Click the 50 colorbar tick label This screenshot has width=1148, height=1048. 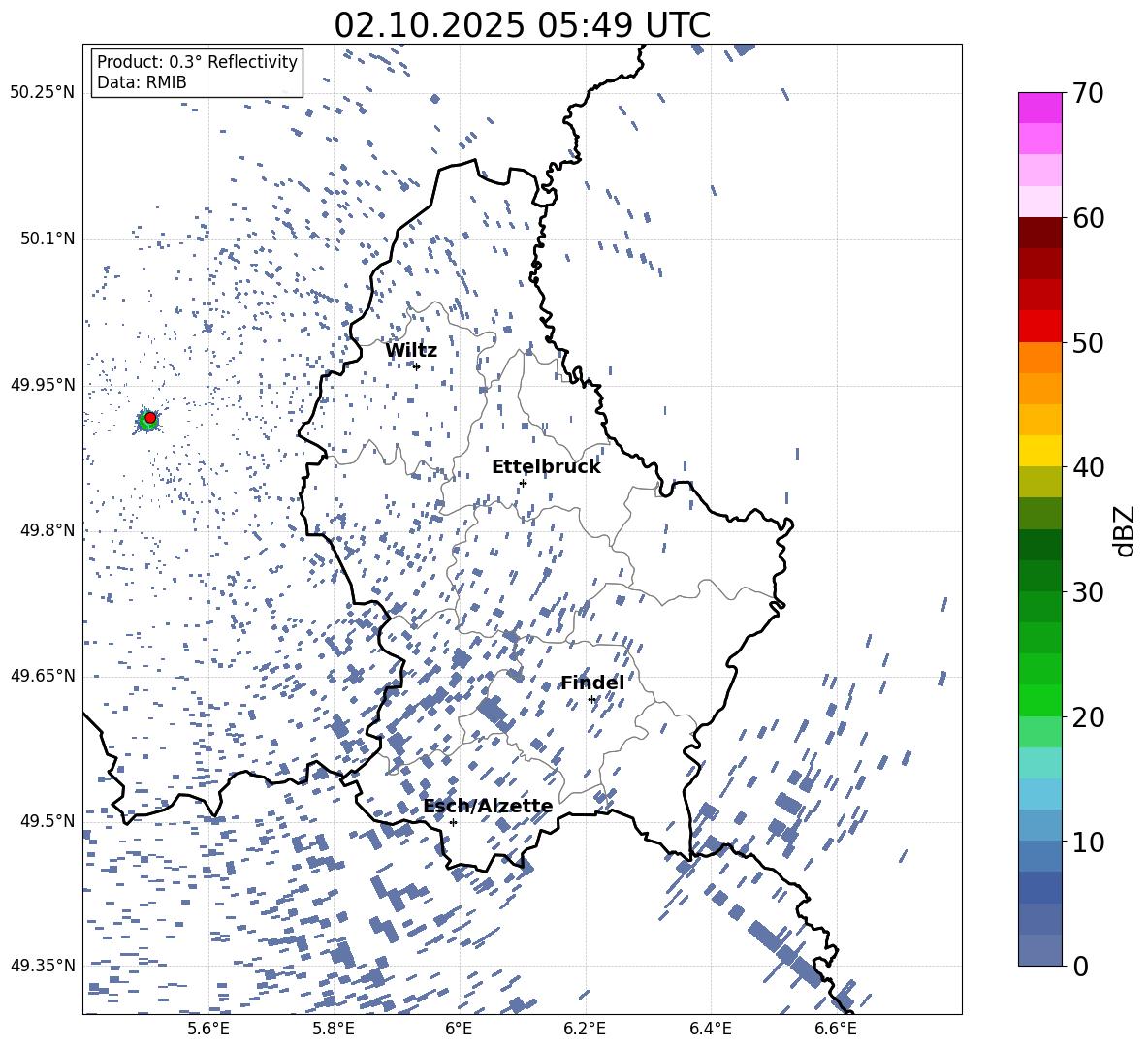(x=1087, y=342)
